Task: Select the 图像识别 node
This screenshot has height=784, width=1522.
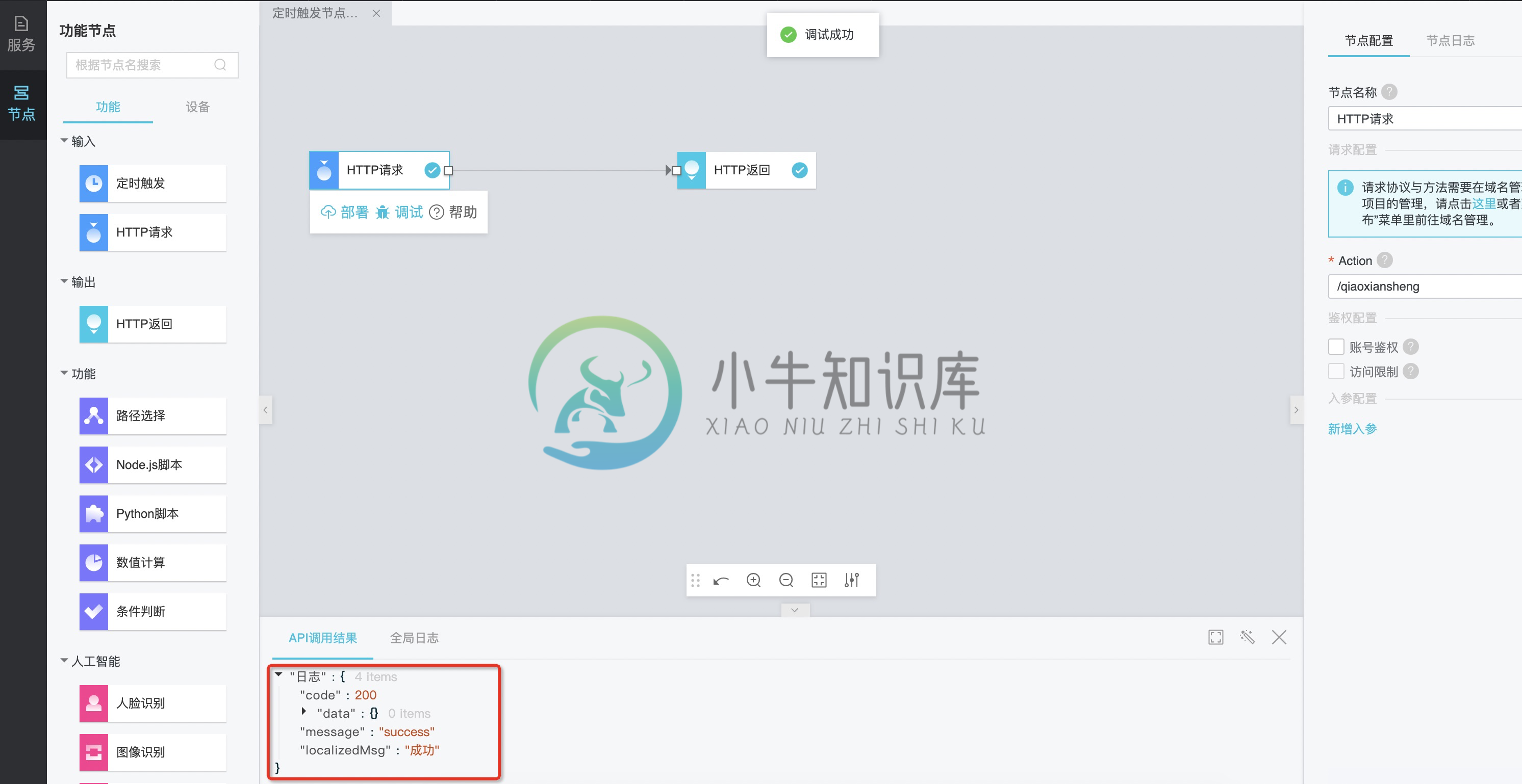Action: click(x=153, y=752)
